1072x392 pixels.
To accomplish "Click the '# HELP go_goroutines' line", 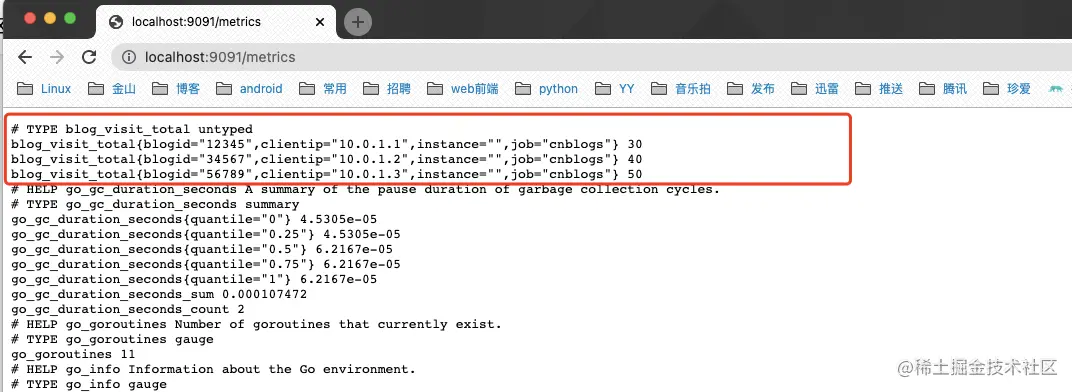I will click(256, 324).
